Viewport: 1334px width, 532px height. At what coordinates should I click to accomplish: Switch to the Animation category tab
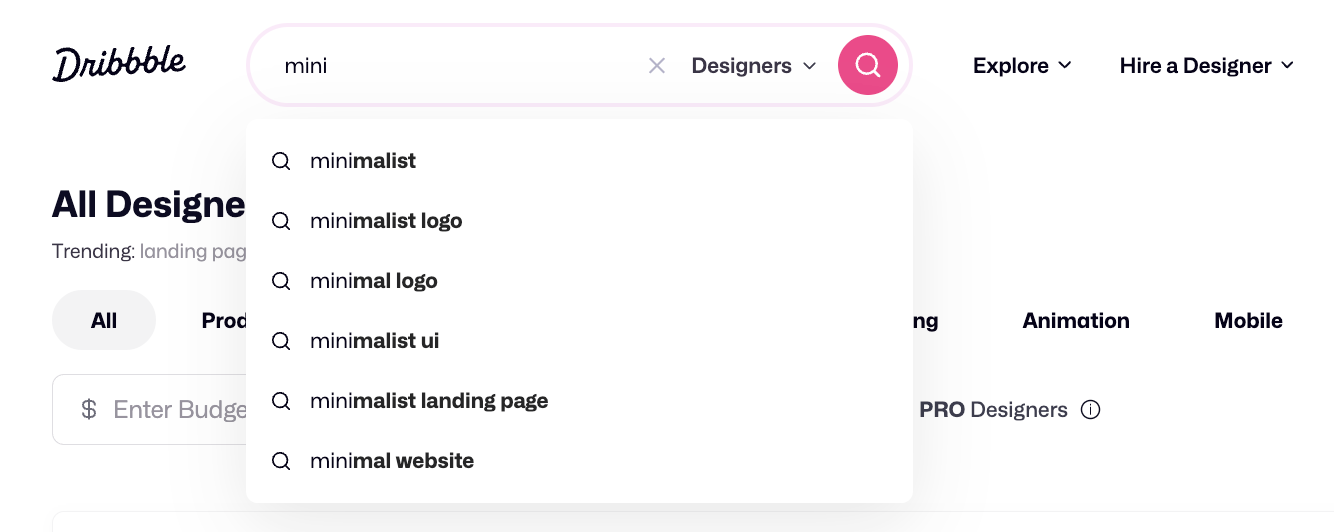1076,321
